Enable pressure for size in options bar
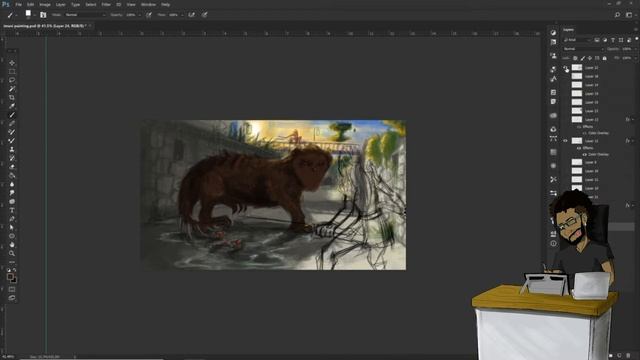 (x=204, y=15)
